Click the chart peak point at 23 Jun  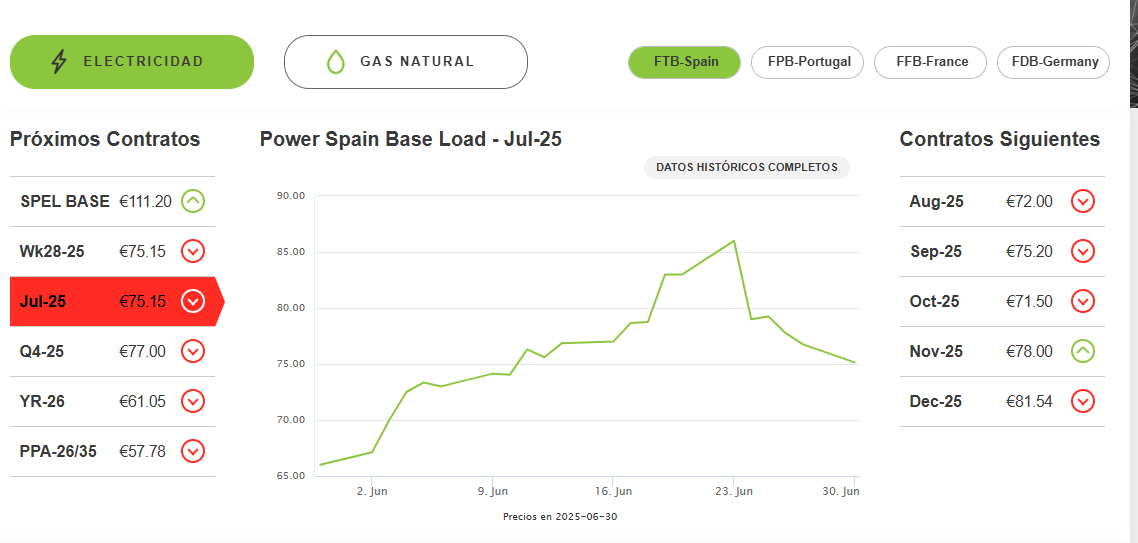click(x=734, y=241)
